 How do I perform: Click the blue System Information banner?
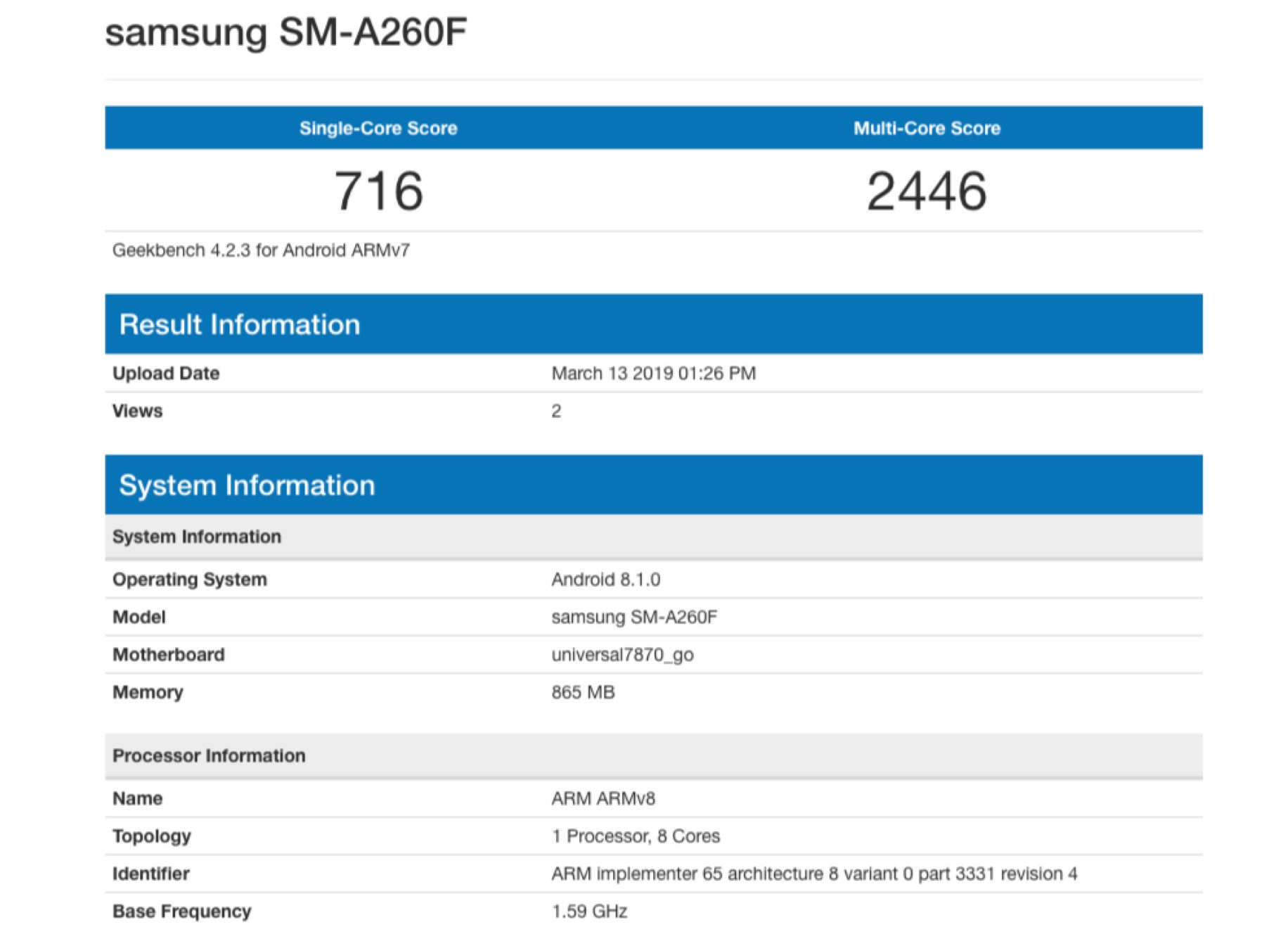247,485
